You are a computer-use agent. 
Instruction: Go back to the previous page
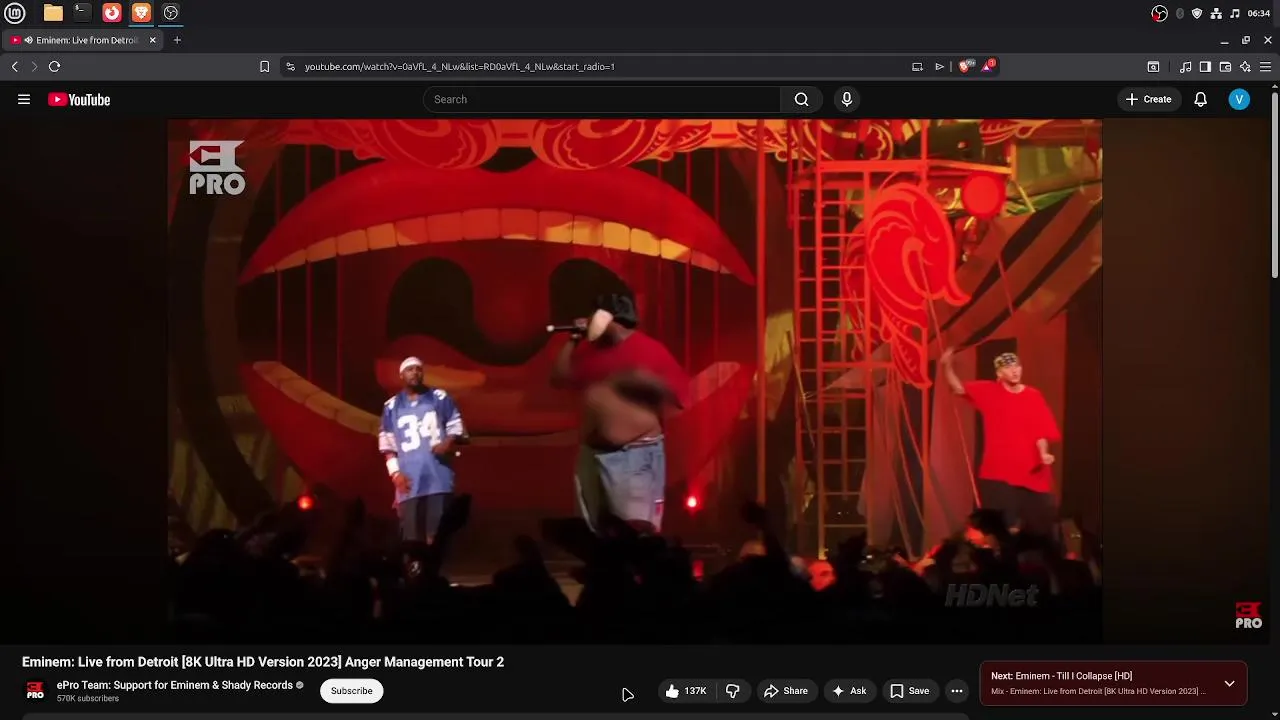15,66
